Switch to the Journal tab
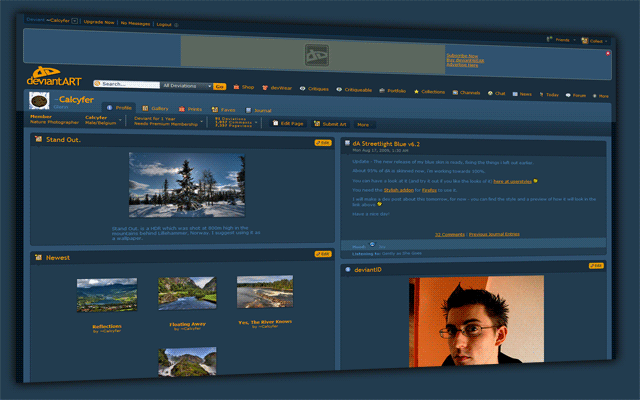The width and height of the screenshot is (640, 400). tap(259, 110)
